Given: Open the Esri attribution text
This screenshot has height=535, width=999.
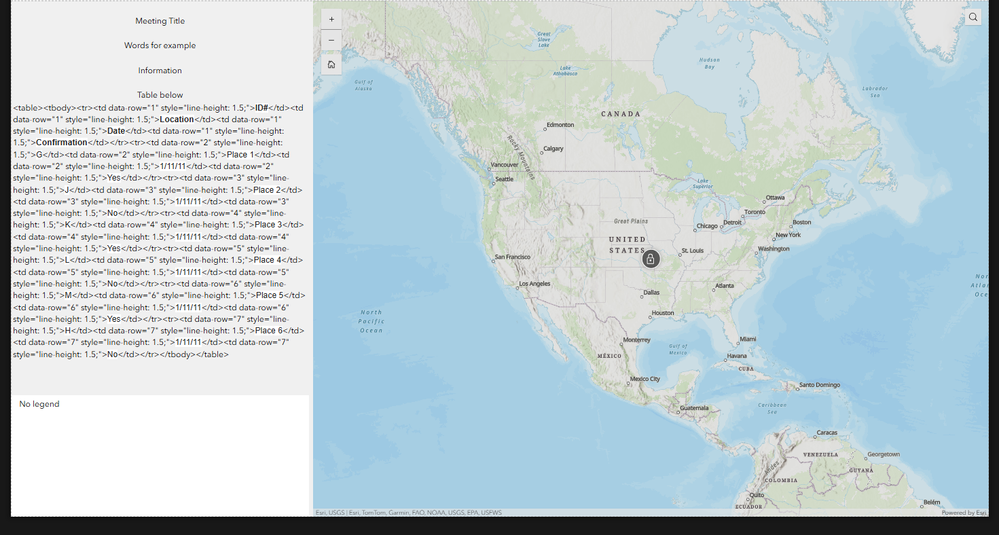Looking at the screenshot, I should click(x=408, y=512).
